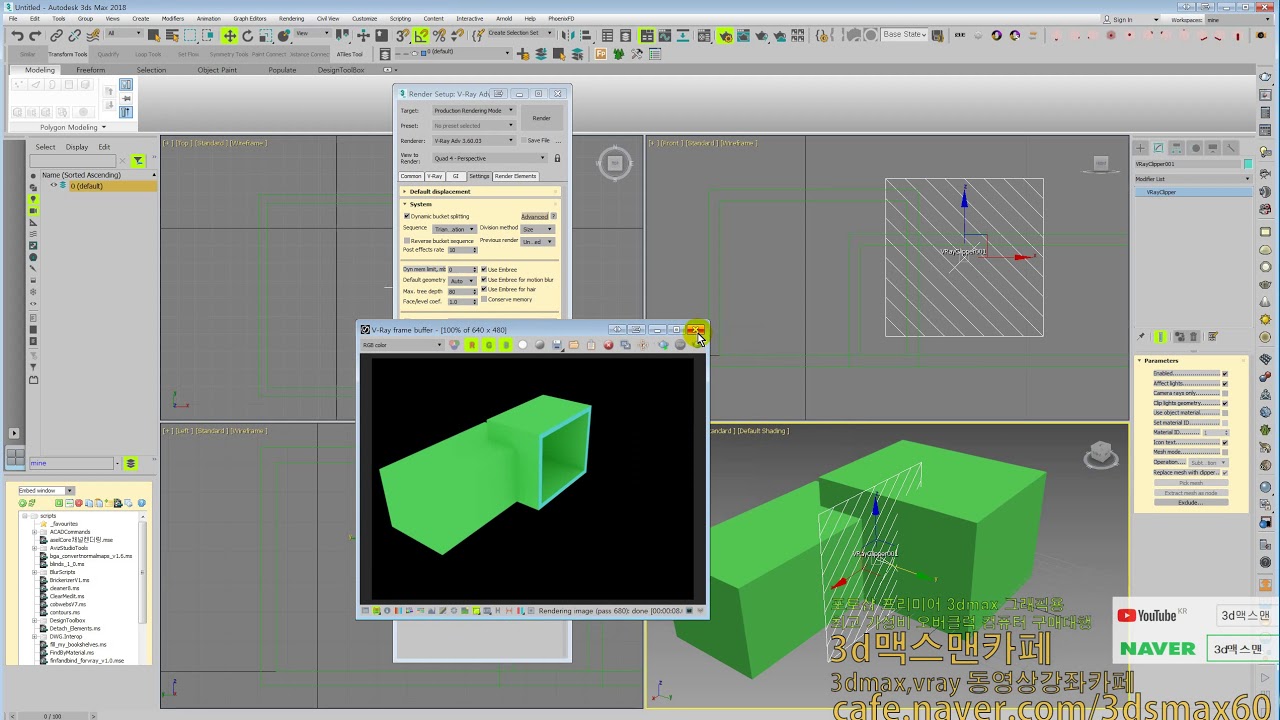Enable Reverse bucket sequence checkbox
This screenshot has width=1280, height=720.
click(407, 241)
